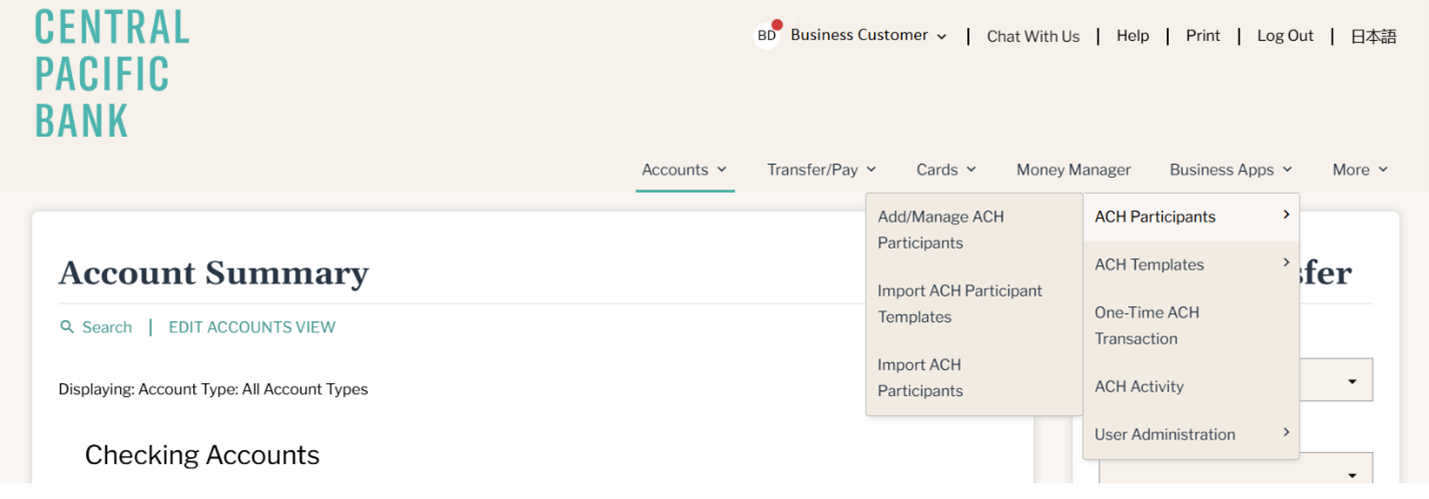Open the Accounts navigation dropdown

coord(685,170)
